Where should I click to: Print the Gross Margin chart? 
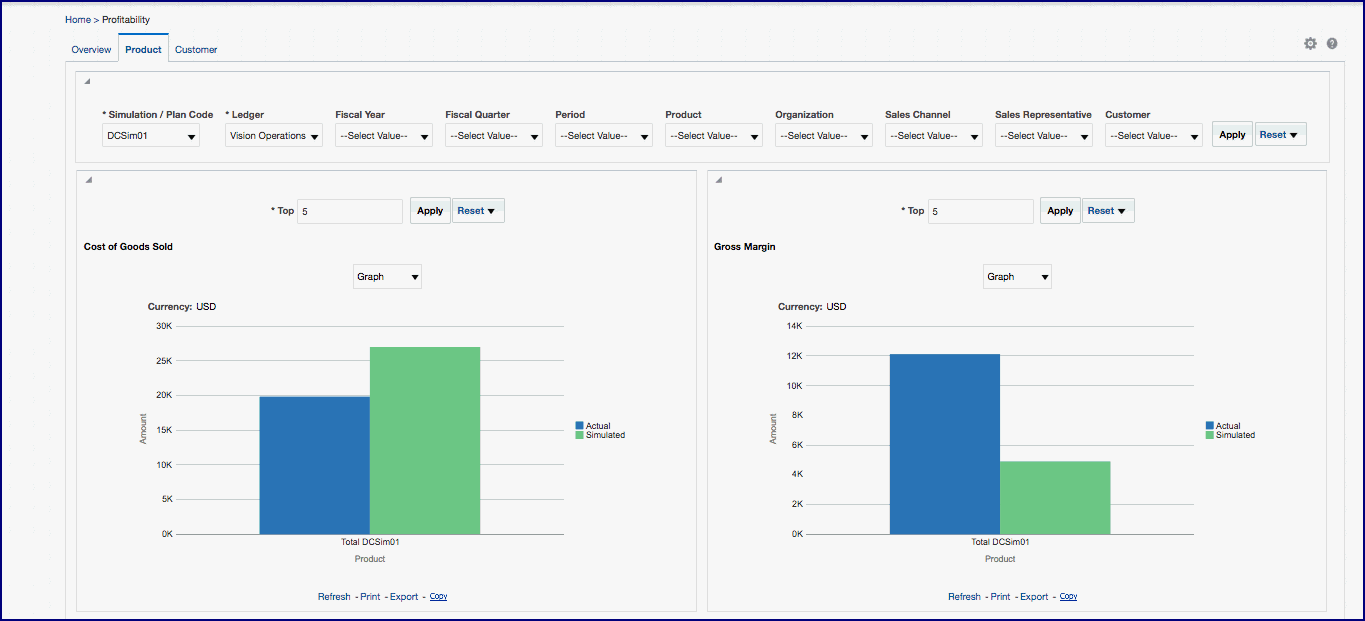(1000, 597)
